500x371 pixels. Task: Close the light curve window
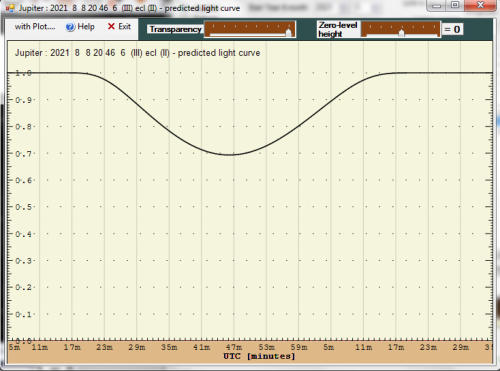480,5
